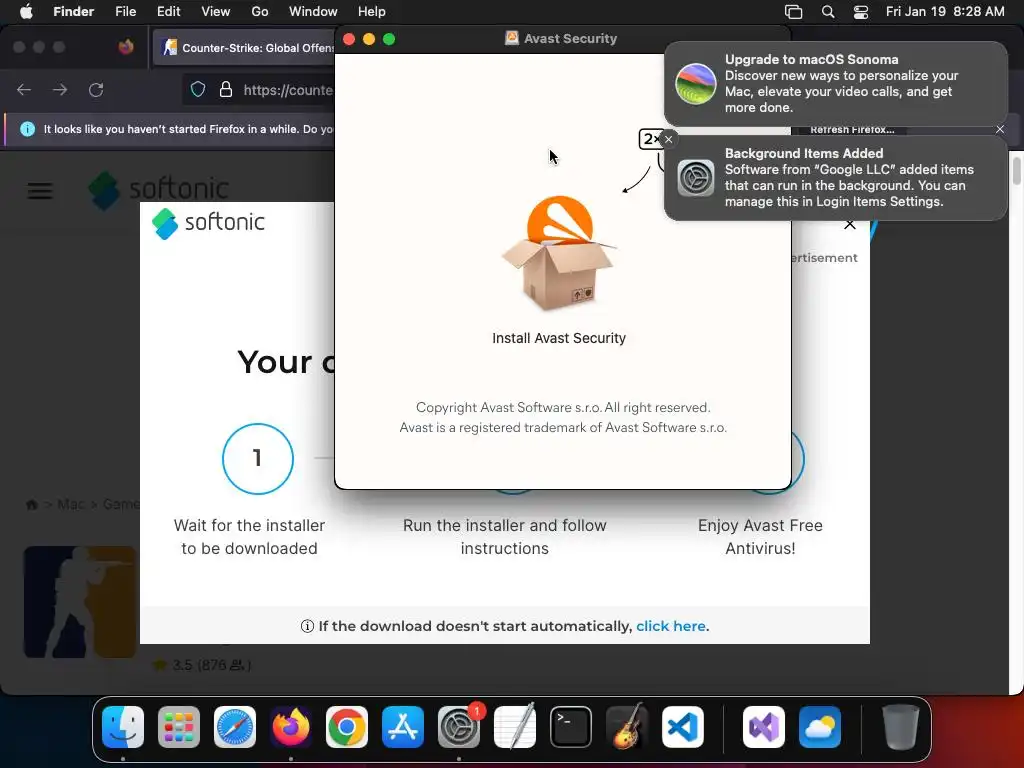Open the View menu
This screenshot has height=768, width=1024.
click(x=216, y=12)
